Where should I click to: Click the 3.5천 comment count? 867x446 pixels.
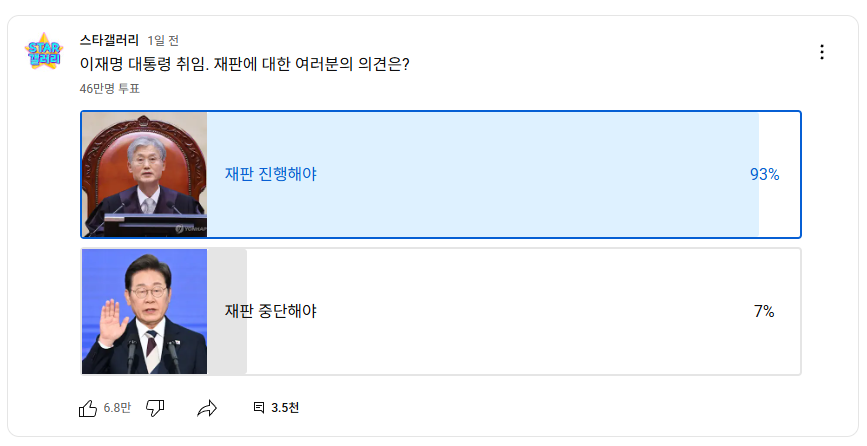[x=285, y=408]
